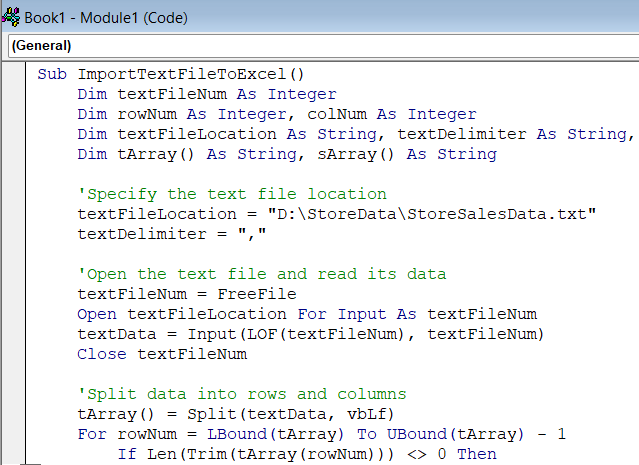This screenshot has height=465, width=639.
Task: Click the StoreSalesData.txt file path string
Action: [x=432, y=214]
